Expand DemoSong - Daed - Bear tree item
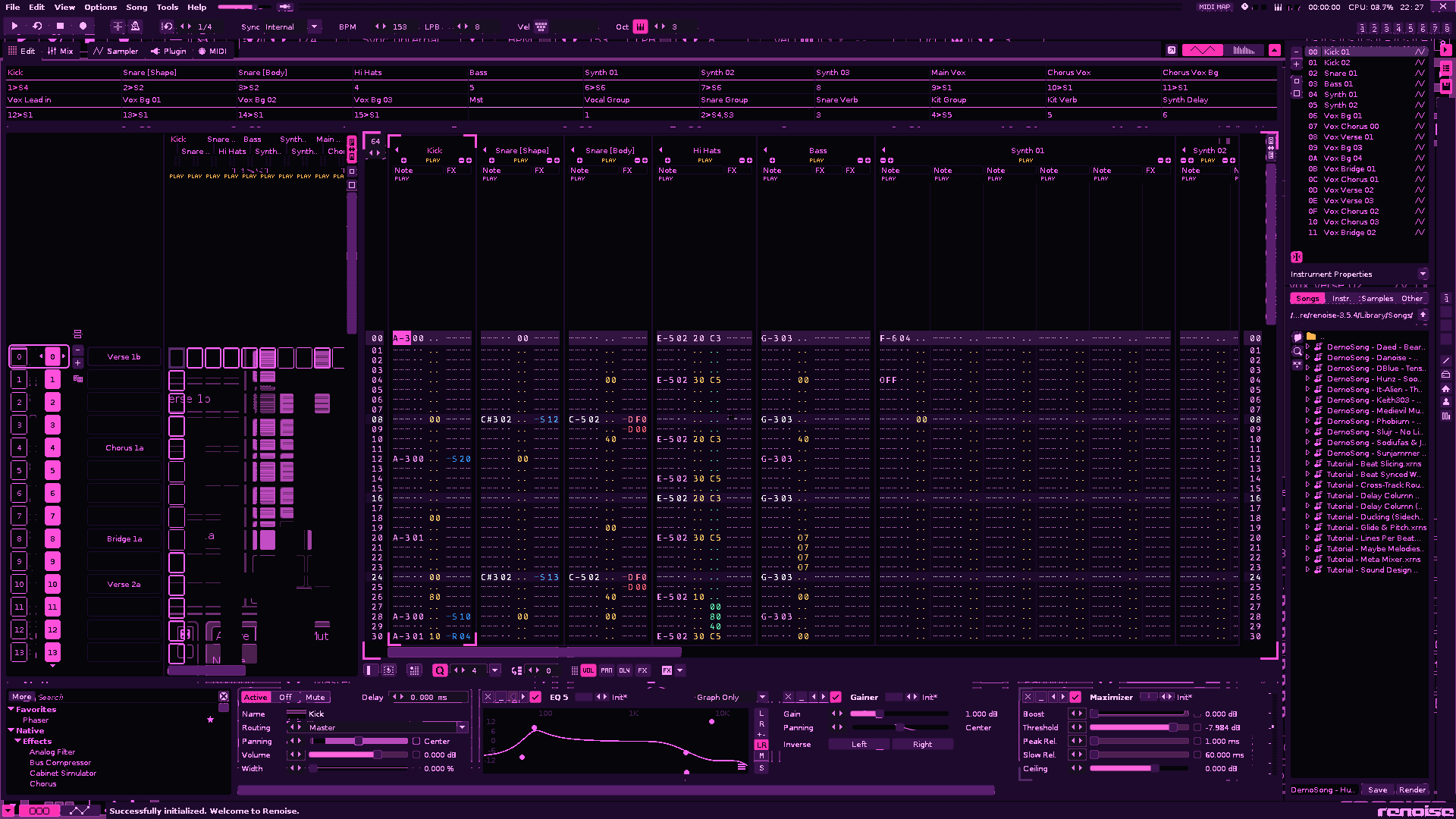This screenshot has height=819, width=1456. pyautogui.click(x=1307, y=347)
